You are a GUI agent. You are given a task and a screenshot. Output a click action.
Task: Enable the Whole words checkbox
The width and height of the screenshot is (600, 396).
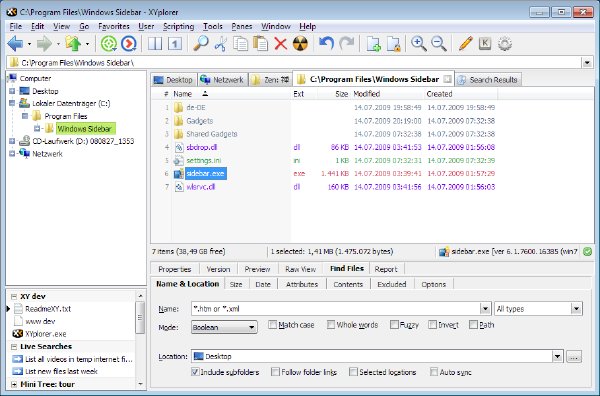pyautogui.click(x=331, y=325)
